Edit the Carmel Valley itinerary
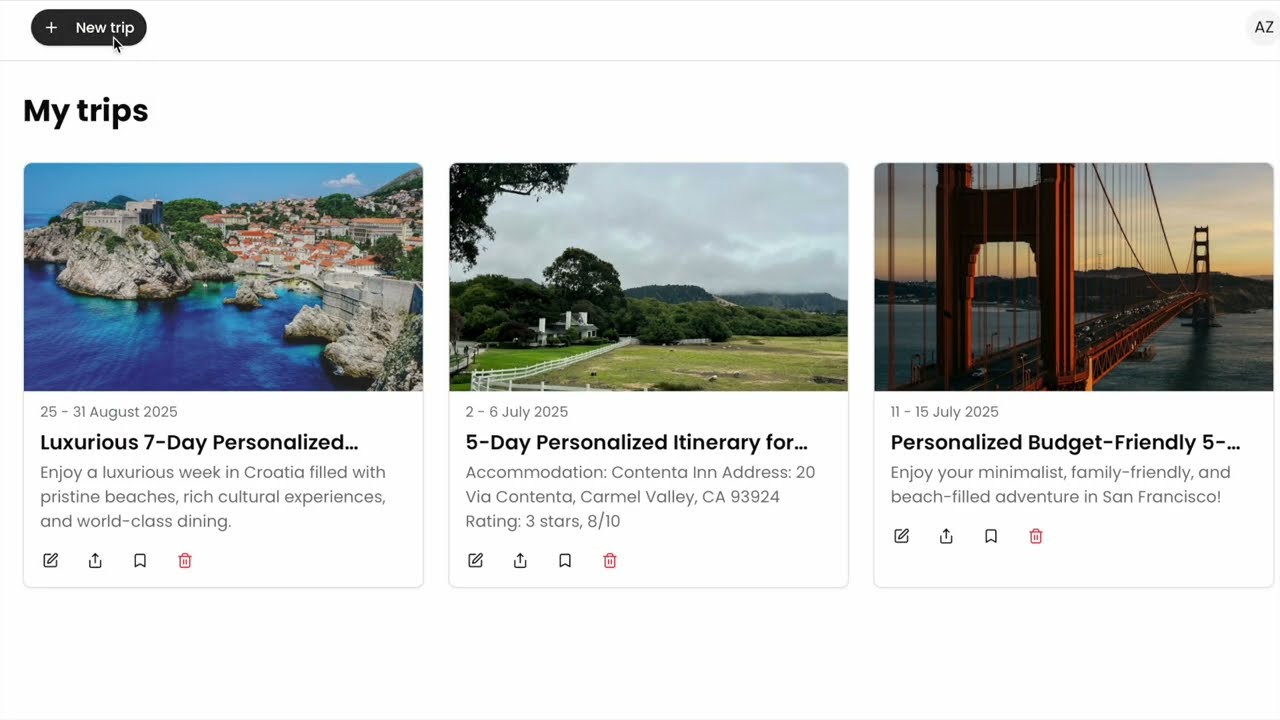Screen dimensions: 1280x720 [x=476, y=561]
